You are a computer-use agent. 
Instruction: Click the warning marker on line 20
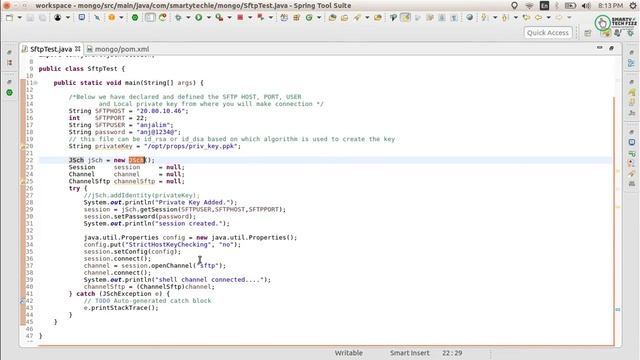coord(23,146)
